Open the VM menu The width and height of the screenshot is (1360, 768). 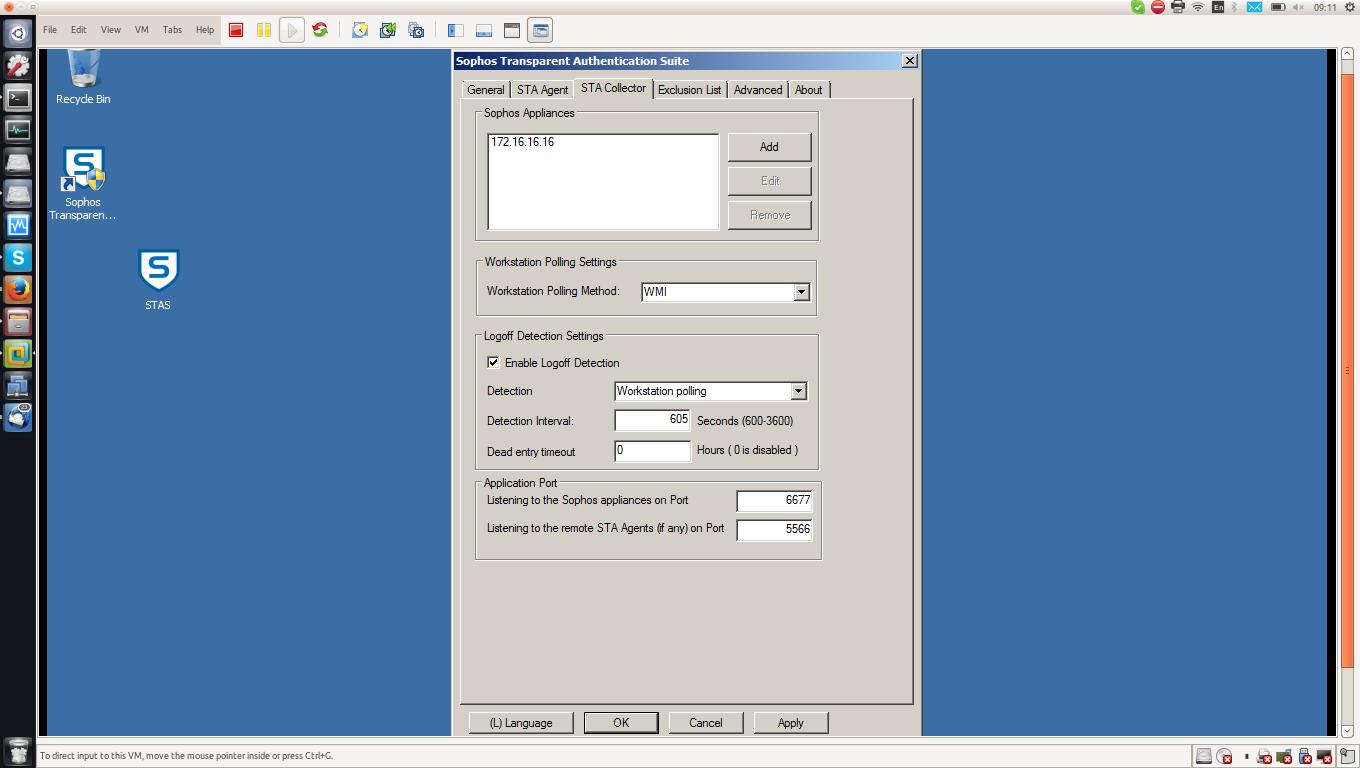[142, 30]
